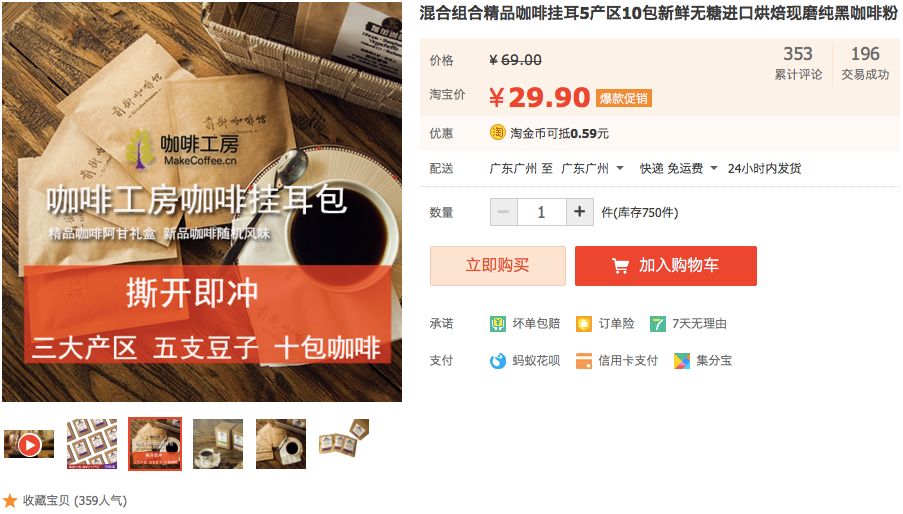
Task: Open the 广东广州 destination dropdown
Action: (x=593, y=169)
